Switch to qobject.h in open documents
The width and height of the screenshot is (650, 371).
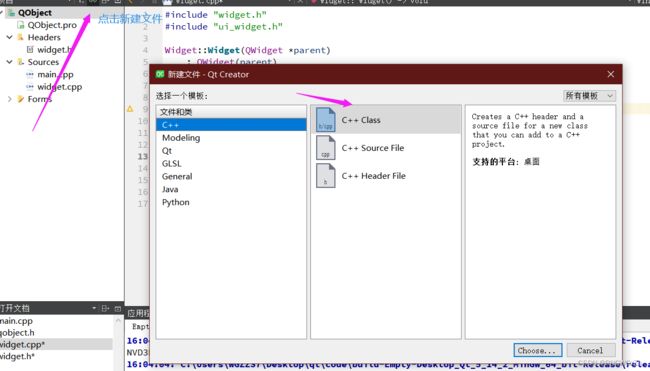click(17, 332)
